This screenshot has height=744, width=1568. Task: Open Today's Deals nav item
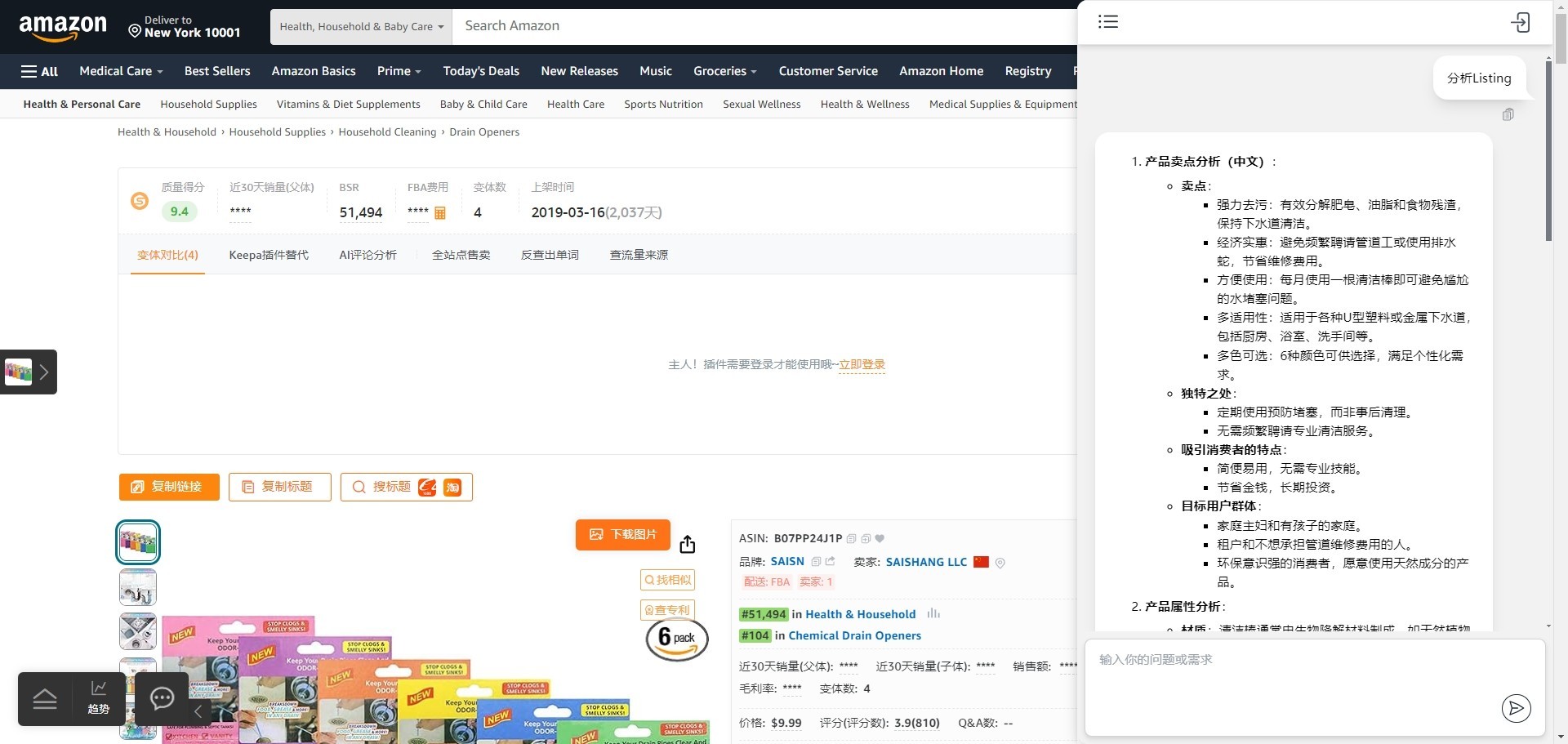pos(481,71)
